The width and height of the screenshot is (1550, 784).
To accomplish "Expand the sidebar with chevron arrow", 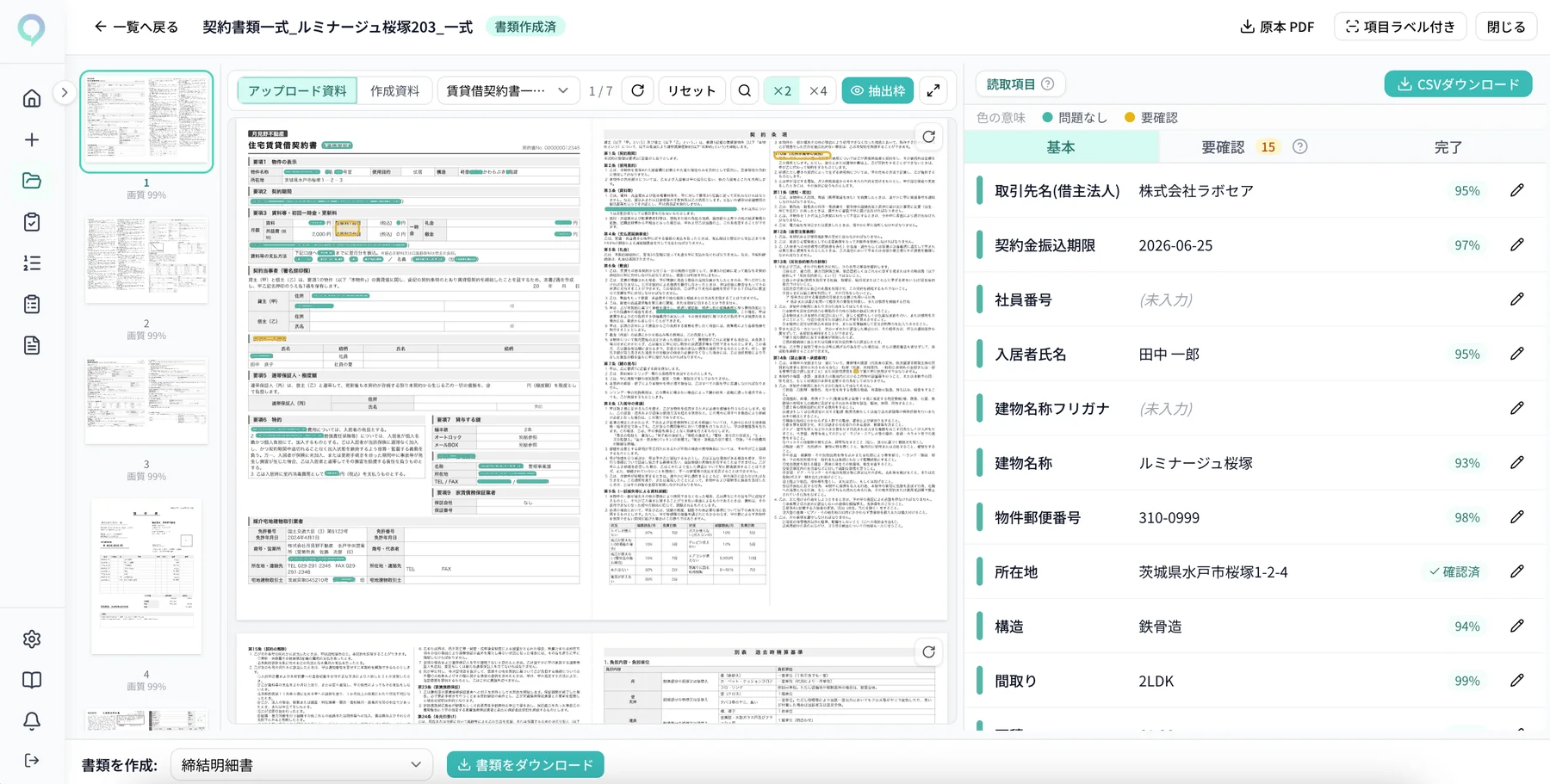I will (x=64, y=92).
